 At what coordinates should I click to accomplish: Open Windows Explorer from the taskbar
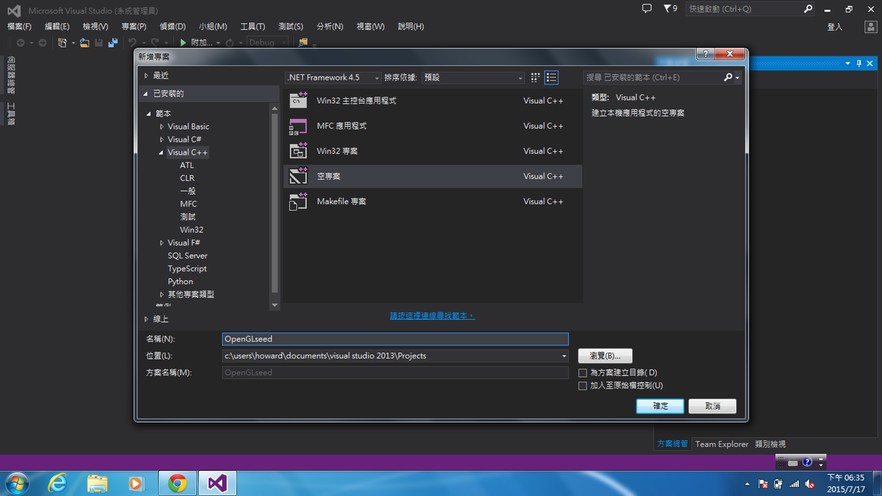[x=97, y=483]
